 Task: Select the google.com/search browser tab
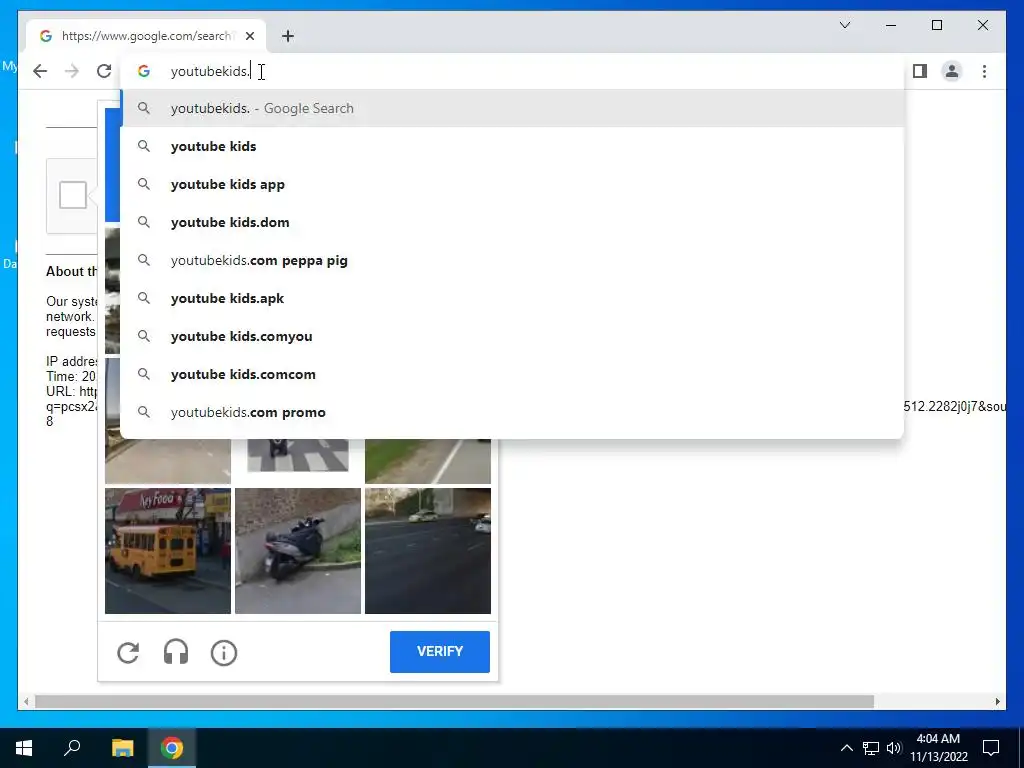[x=146, y=36]
